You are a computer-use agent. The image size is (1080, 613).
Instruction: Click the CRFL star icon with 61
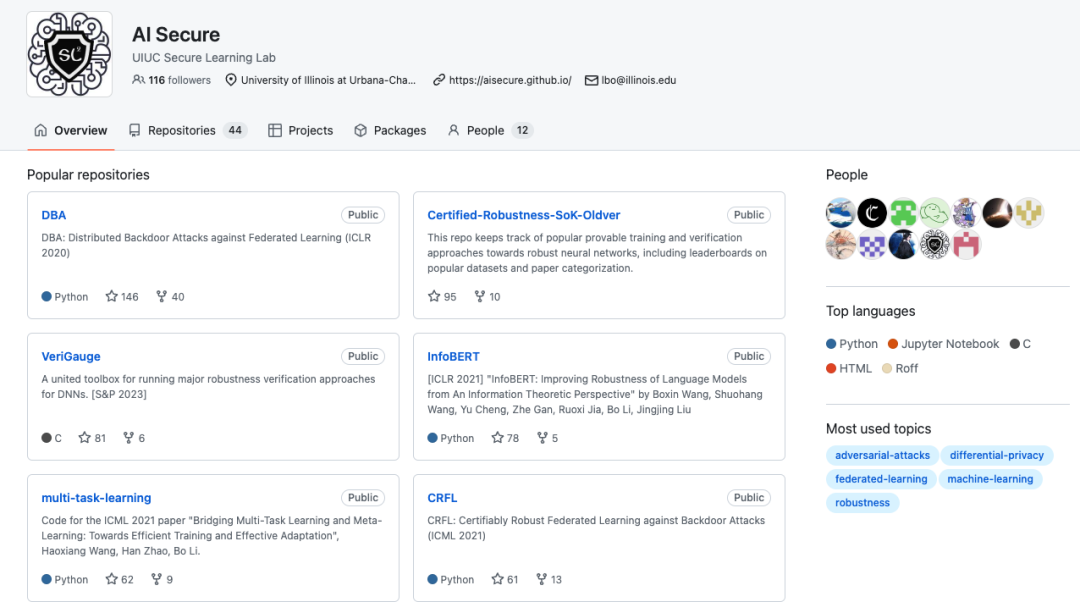[497, 579]
